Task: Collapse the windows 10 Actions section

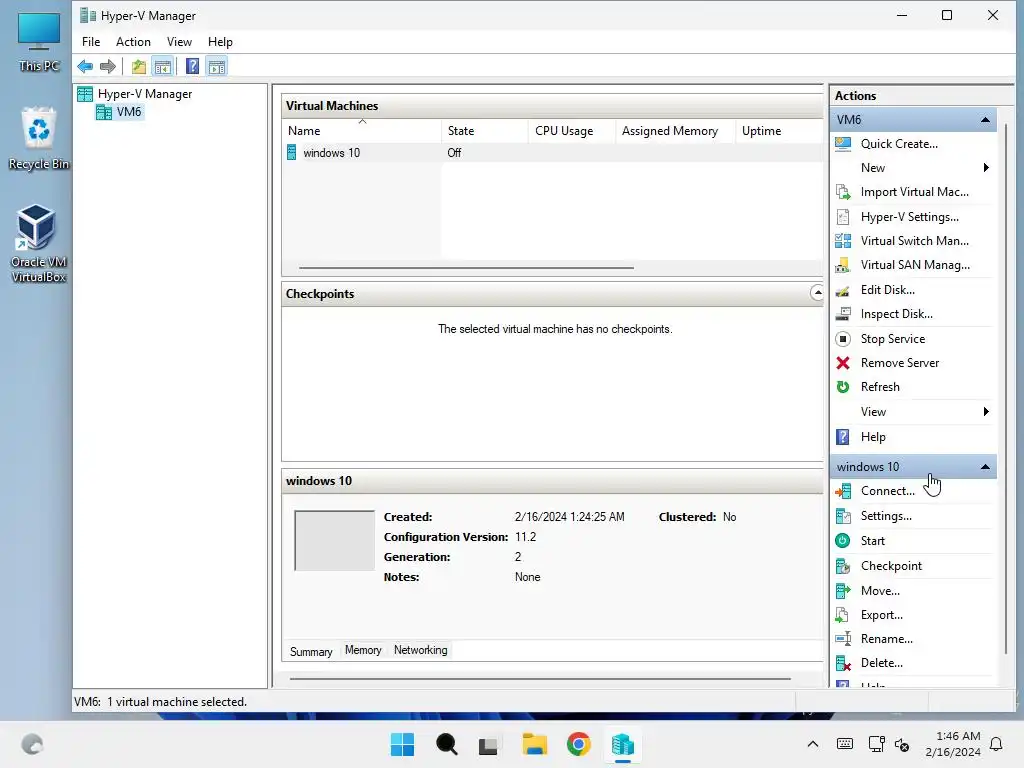Action: [985, 467]
